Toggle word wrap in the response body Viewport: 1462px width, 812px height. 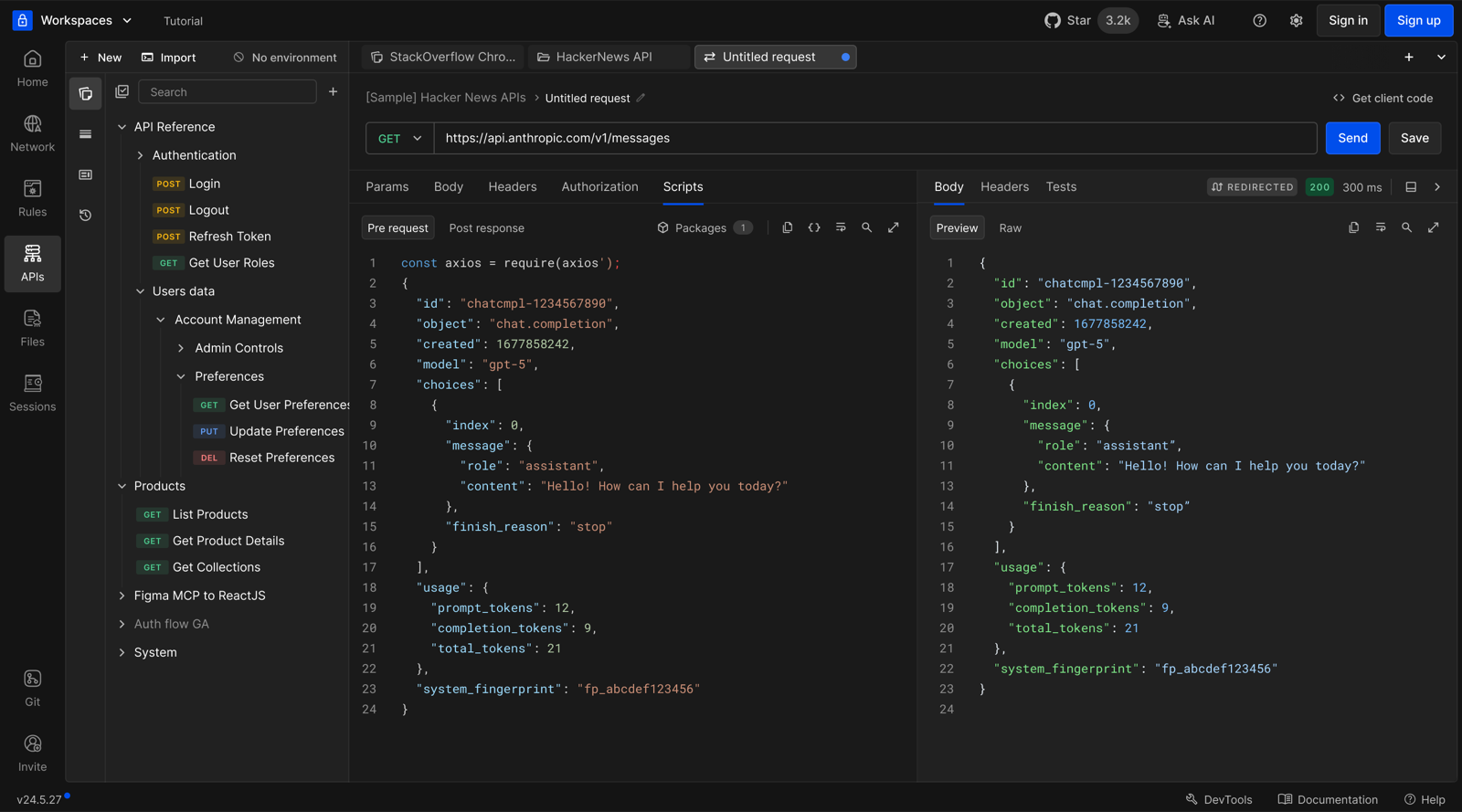point(1381,227)
